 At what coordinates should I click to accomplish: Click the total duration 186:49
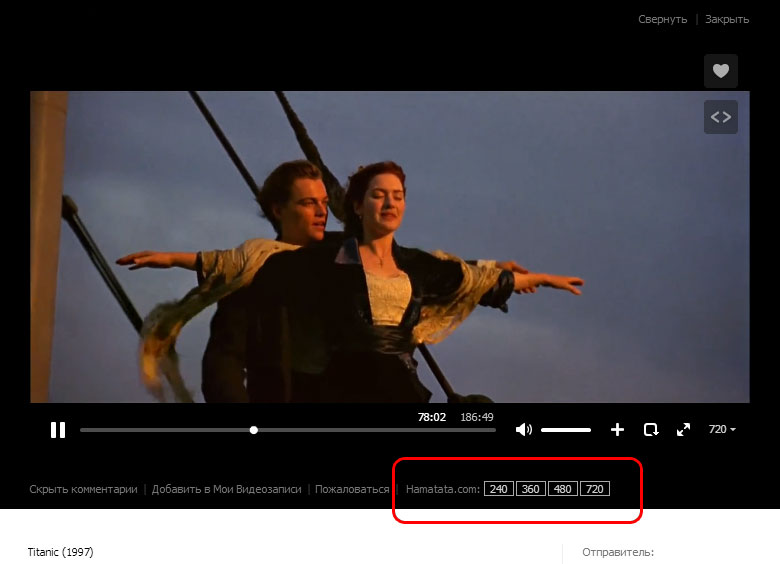pos(477,417)
